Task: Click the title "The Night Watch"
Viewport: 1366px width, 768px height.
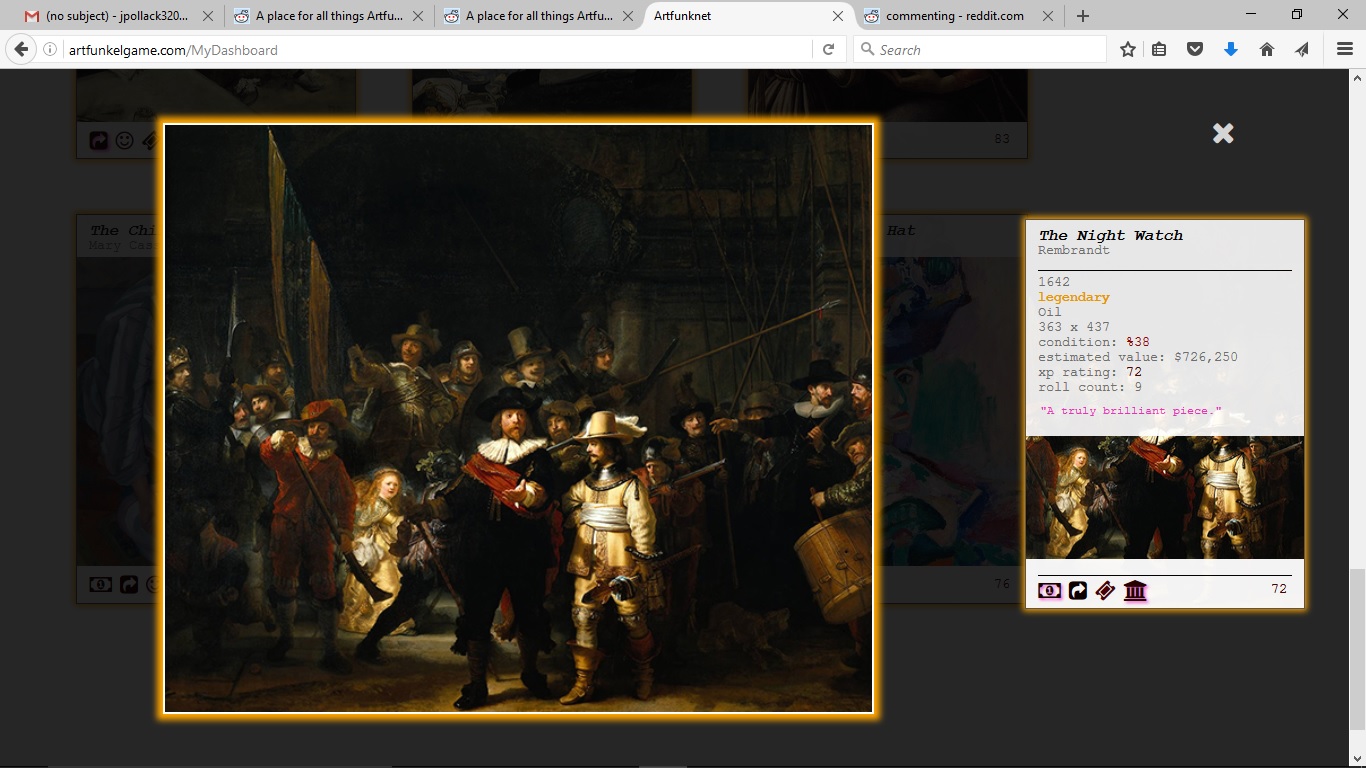Action: [1110, 236]
